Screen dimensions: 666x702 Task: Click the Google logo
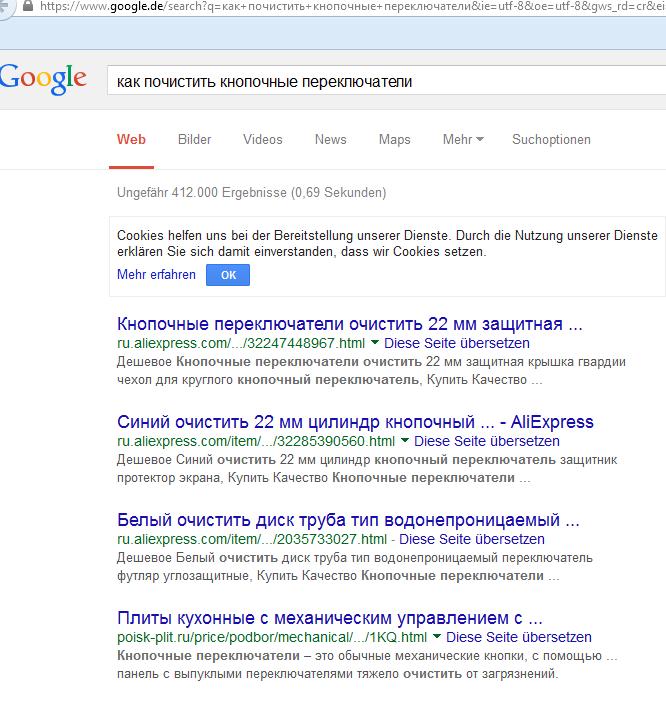(43, 79)
